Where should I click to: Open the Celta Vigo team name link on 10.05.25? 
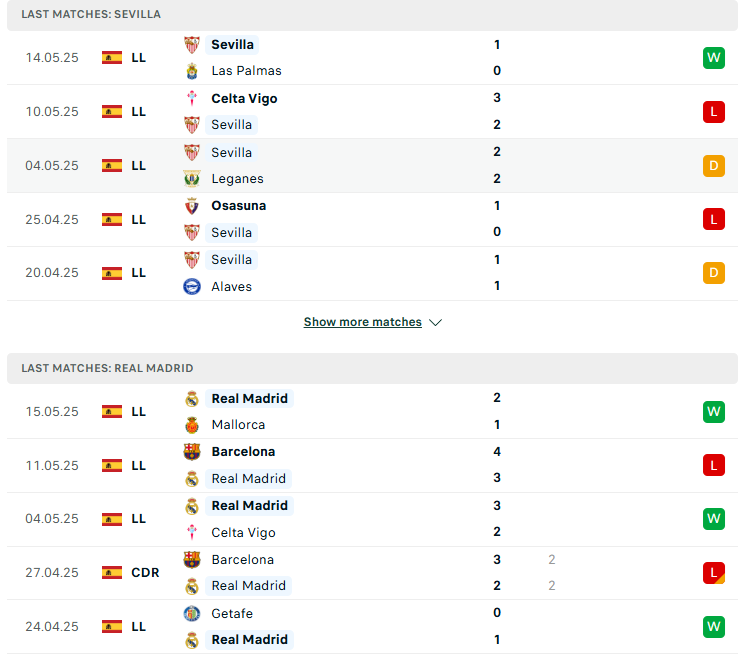pos(244,98)
